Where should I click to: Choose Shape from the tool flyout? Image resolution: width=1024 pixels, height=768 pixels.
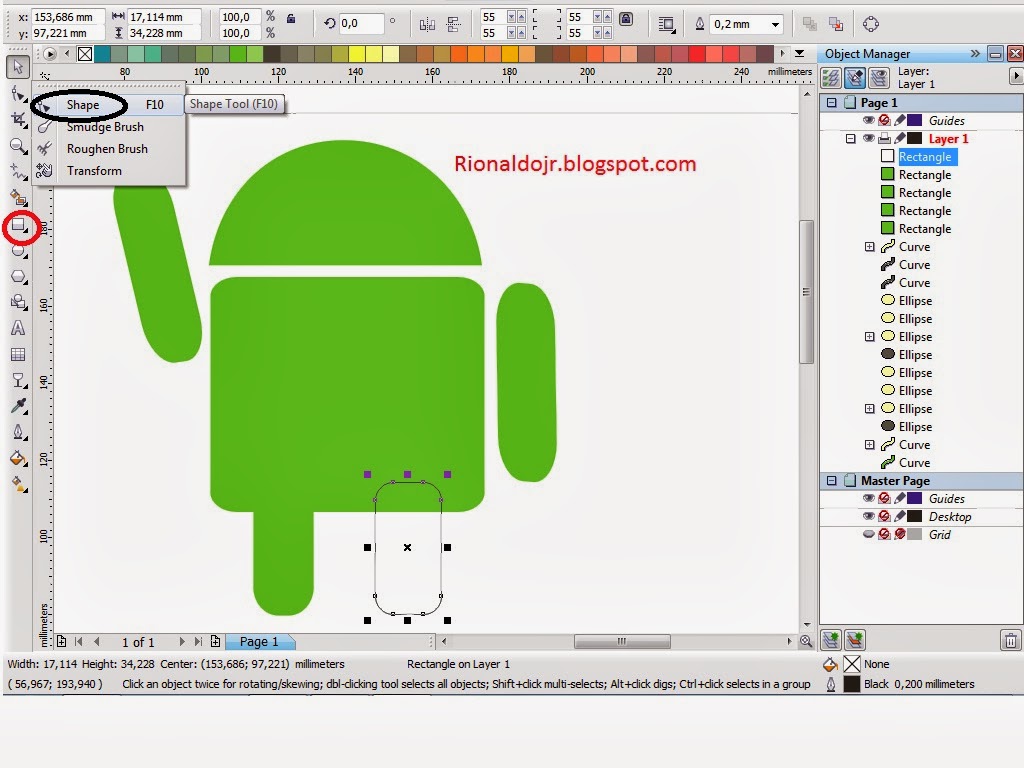pos(108,104)
